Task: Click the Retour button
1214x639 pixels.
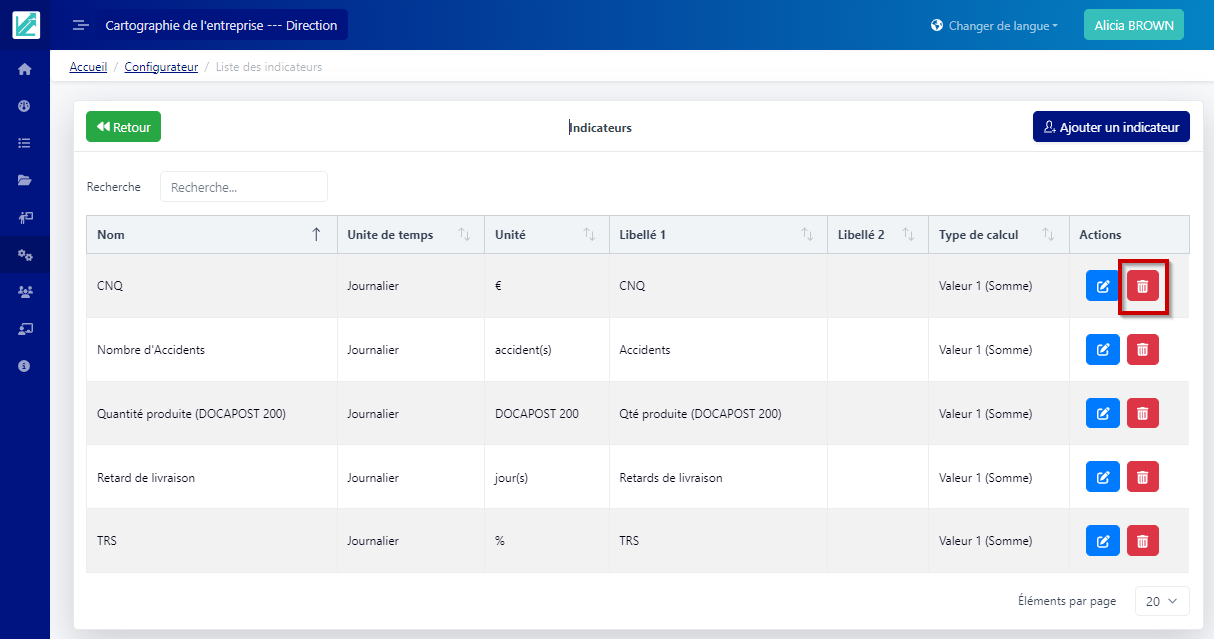Action: 123,127
